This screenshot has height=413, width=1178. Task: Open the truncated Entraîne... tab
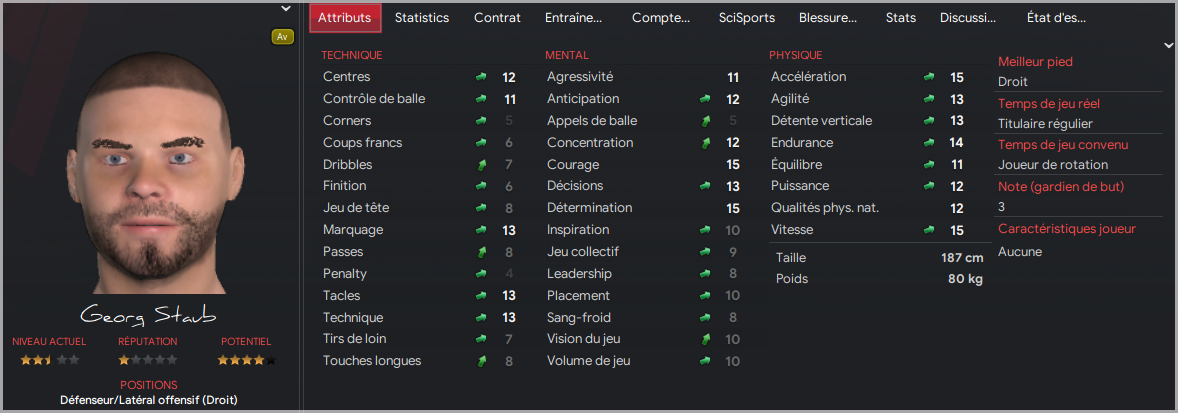[573, 18]
